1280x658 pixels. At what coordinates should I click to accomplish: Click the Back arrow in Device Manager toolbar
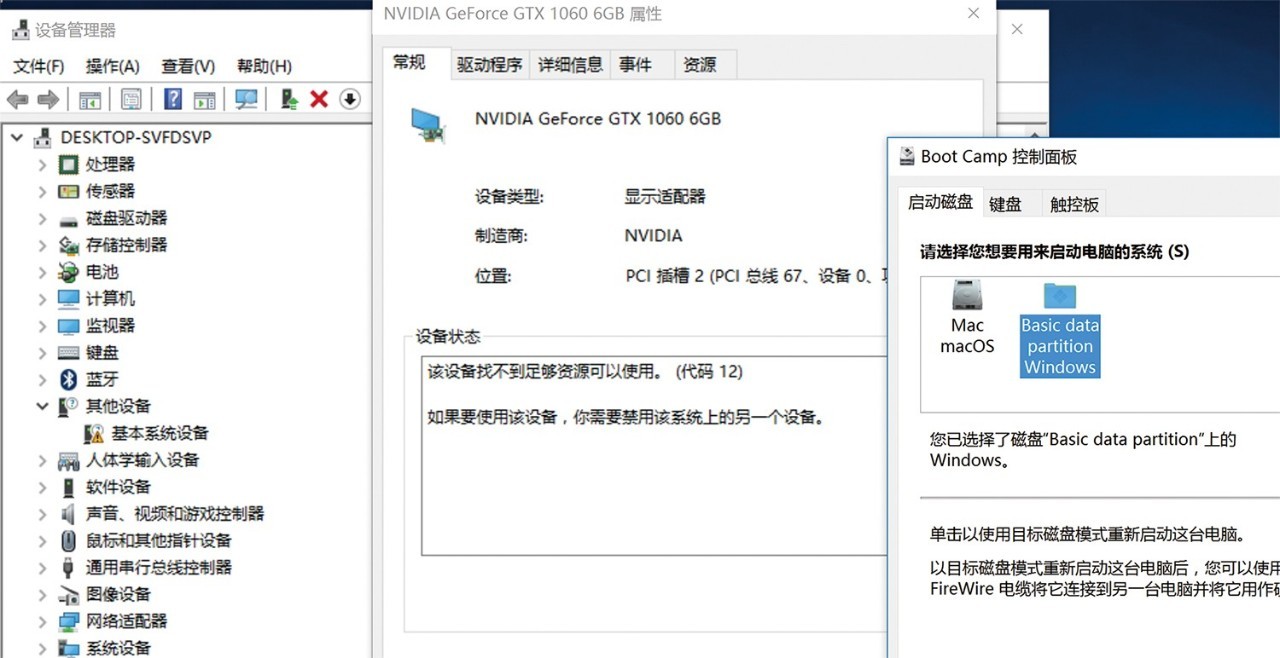coord(17,99)
